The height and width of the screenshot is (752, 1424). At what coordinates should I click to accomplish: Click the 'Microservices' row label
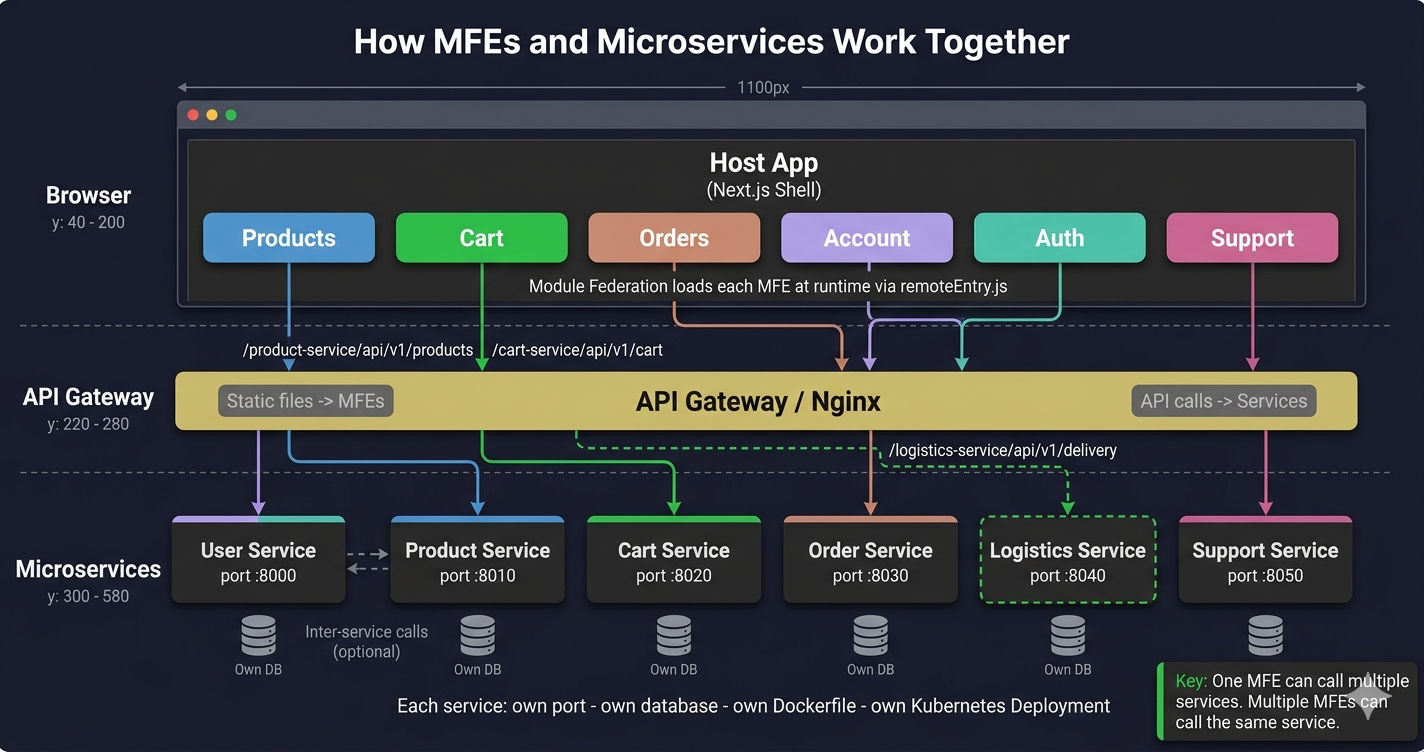click(x=88, y=569)
